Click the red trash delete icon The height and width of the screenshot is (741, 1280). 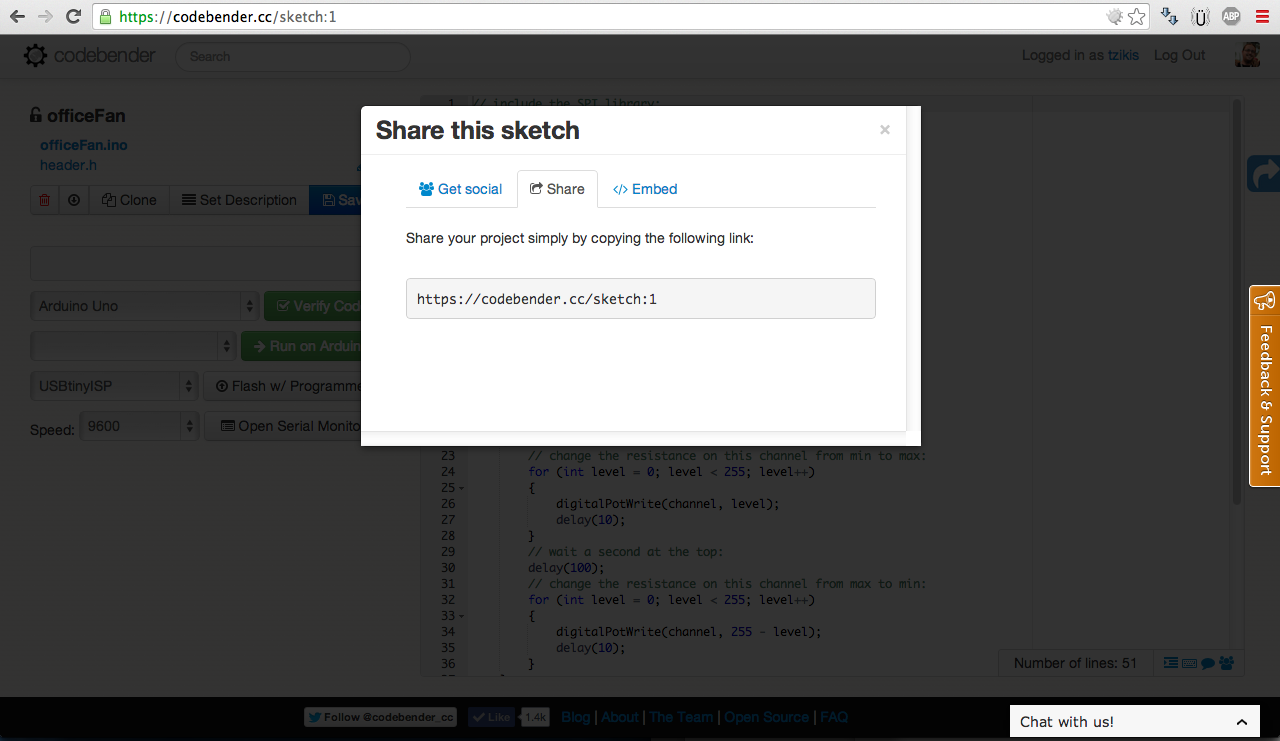[44, 200]
